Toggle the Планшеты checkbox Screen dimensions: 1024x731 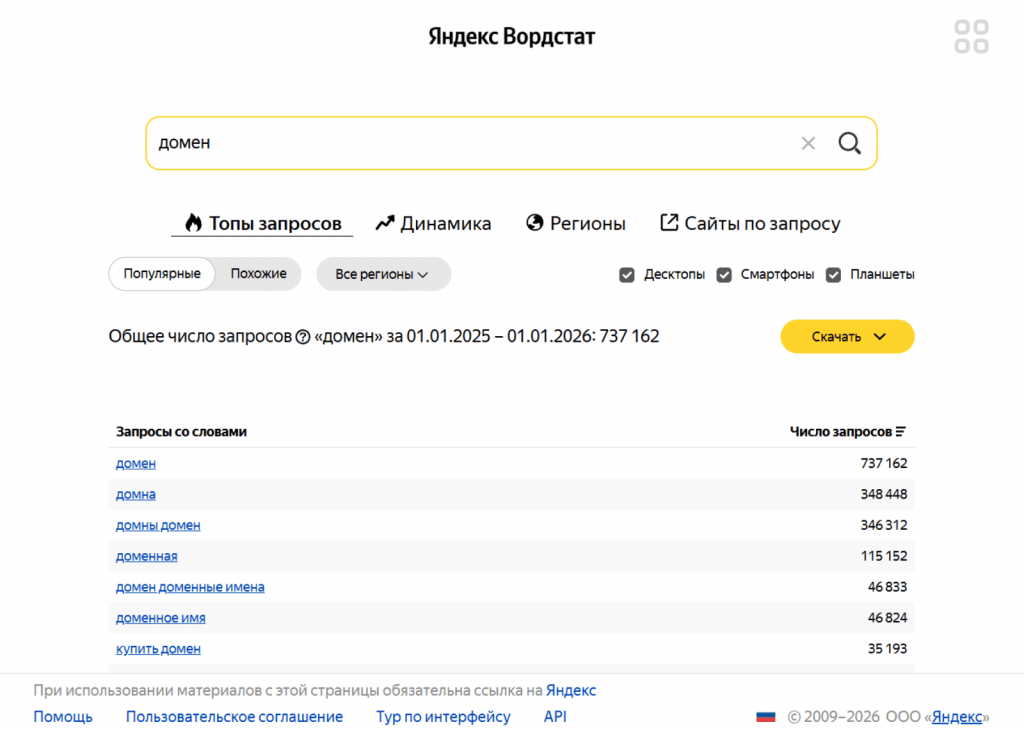point(834,275)
